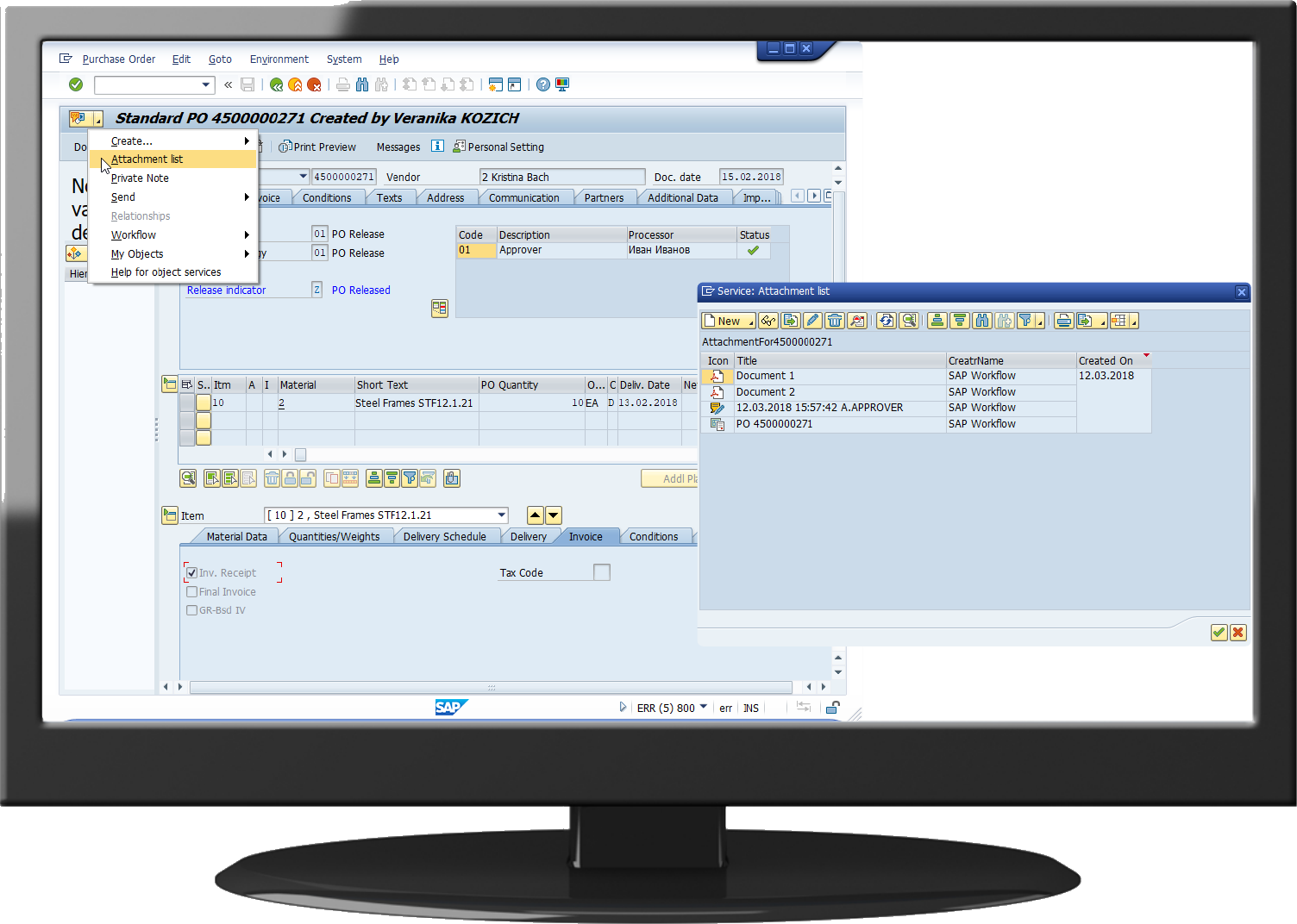
Task: Click the Vendor field Kristina Bach
Action: click(x=562, y=177)
